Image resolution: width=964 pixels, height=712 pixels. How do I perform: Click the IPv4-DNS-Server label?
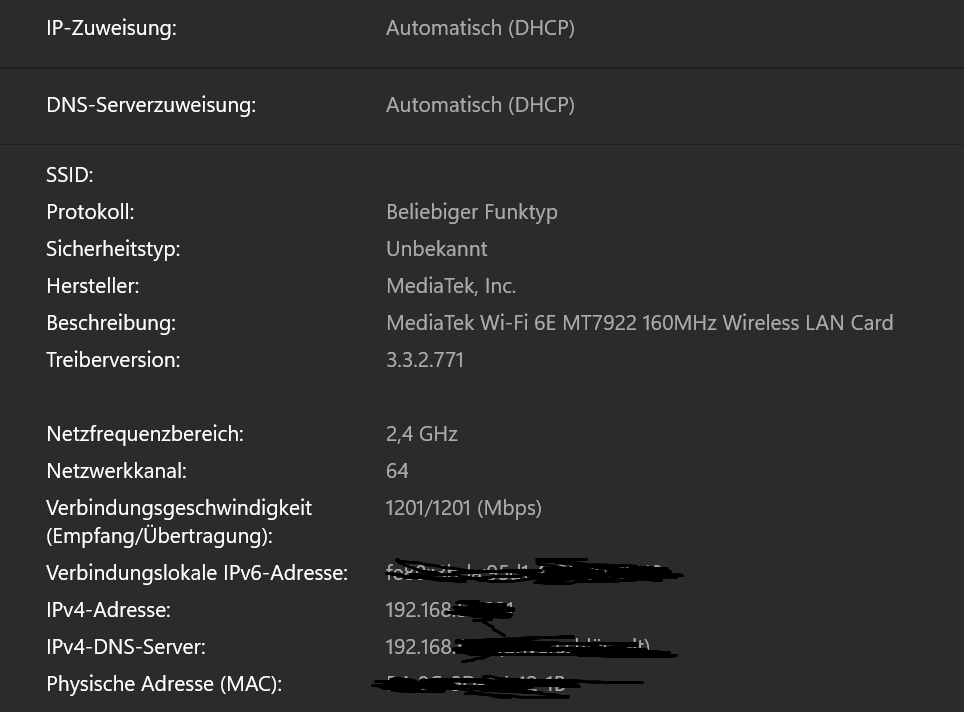pos(126,647)
